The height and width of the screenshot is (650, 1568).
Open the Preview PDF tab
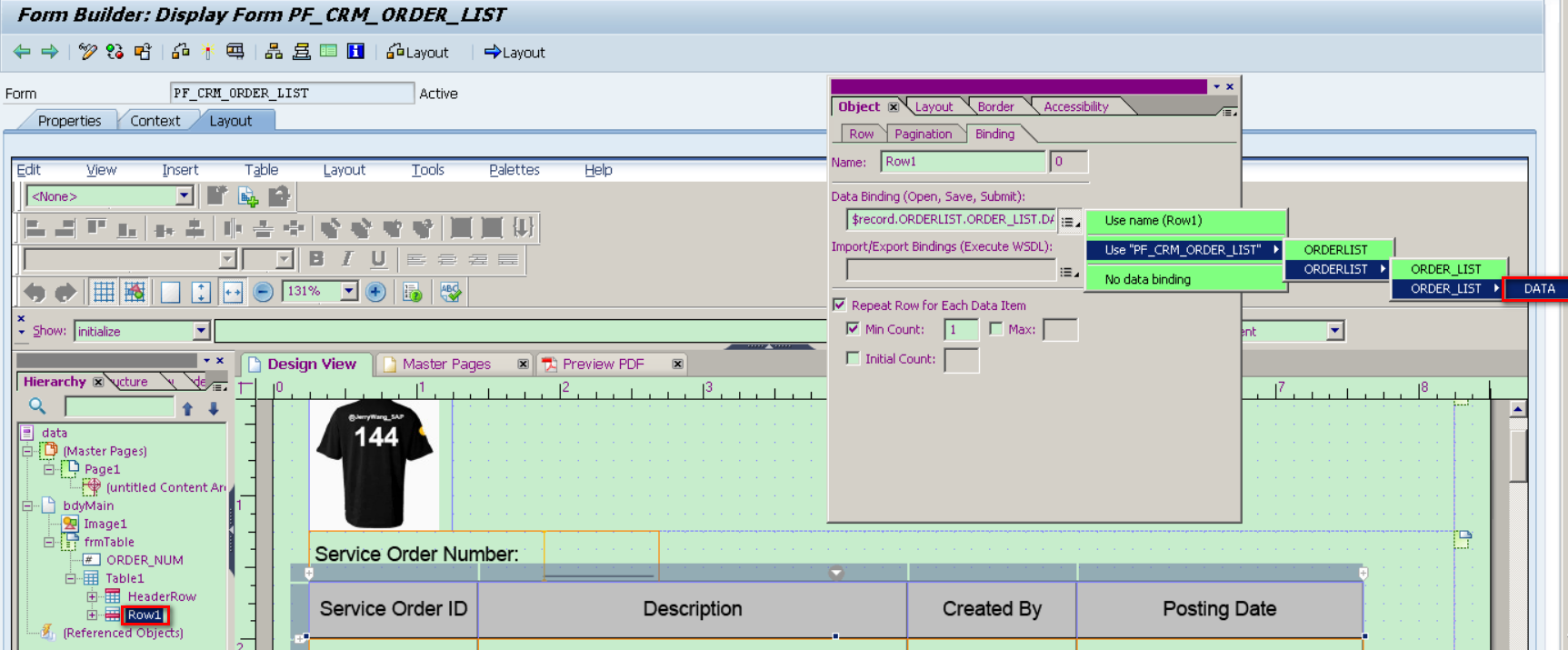coord(604,364)
